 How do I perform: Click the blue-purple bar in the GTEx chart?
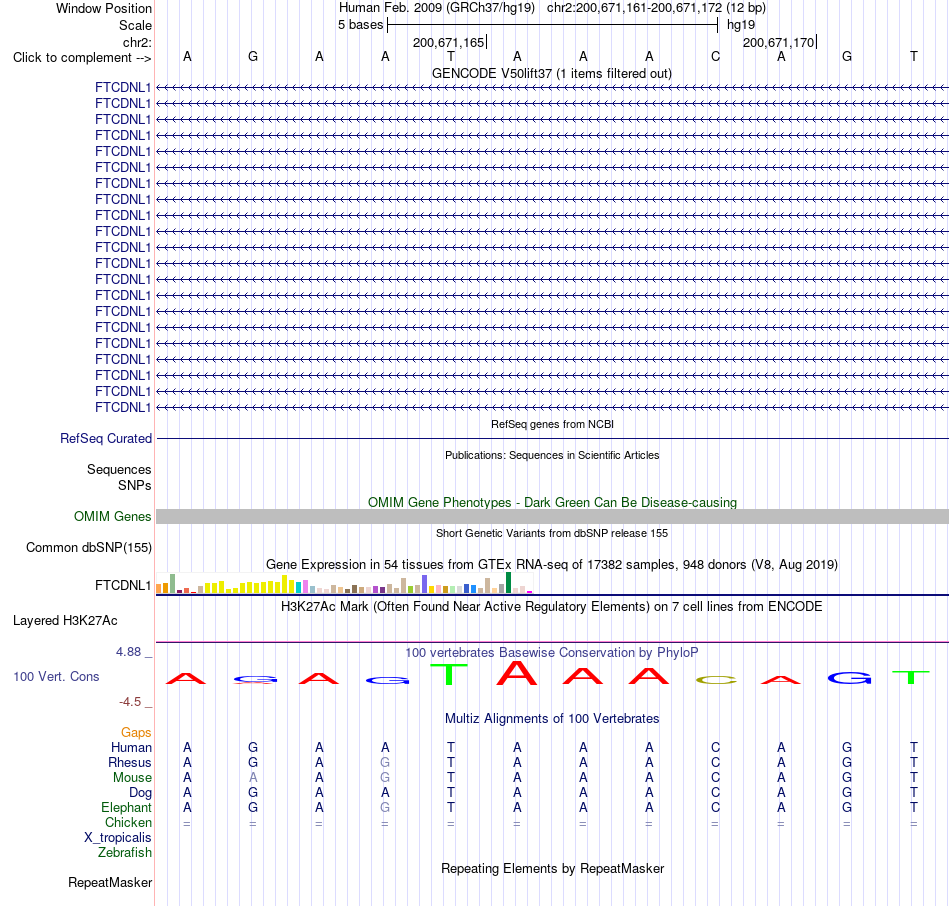(x=425, y=584)
